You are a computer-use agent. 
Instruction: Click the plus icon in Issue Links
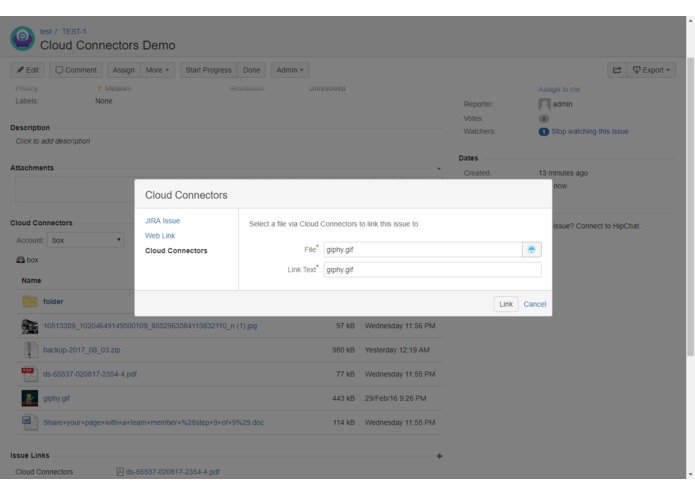439,456
